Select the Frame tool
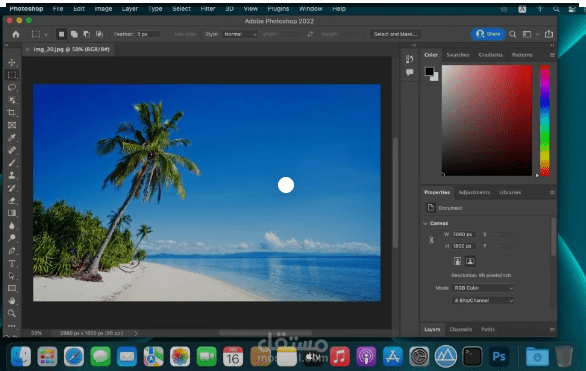 tap(12, 125)
